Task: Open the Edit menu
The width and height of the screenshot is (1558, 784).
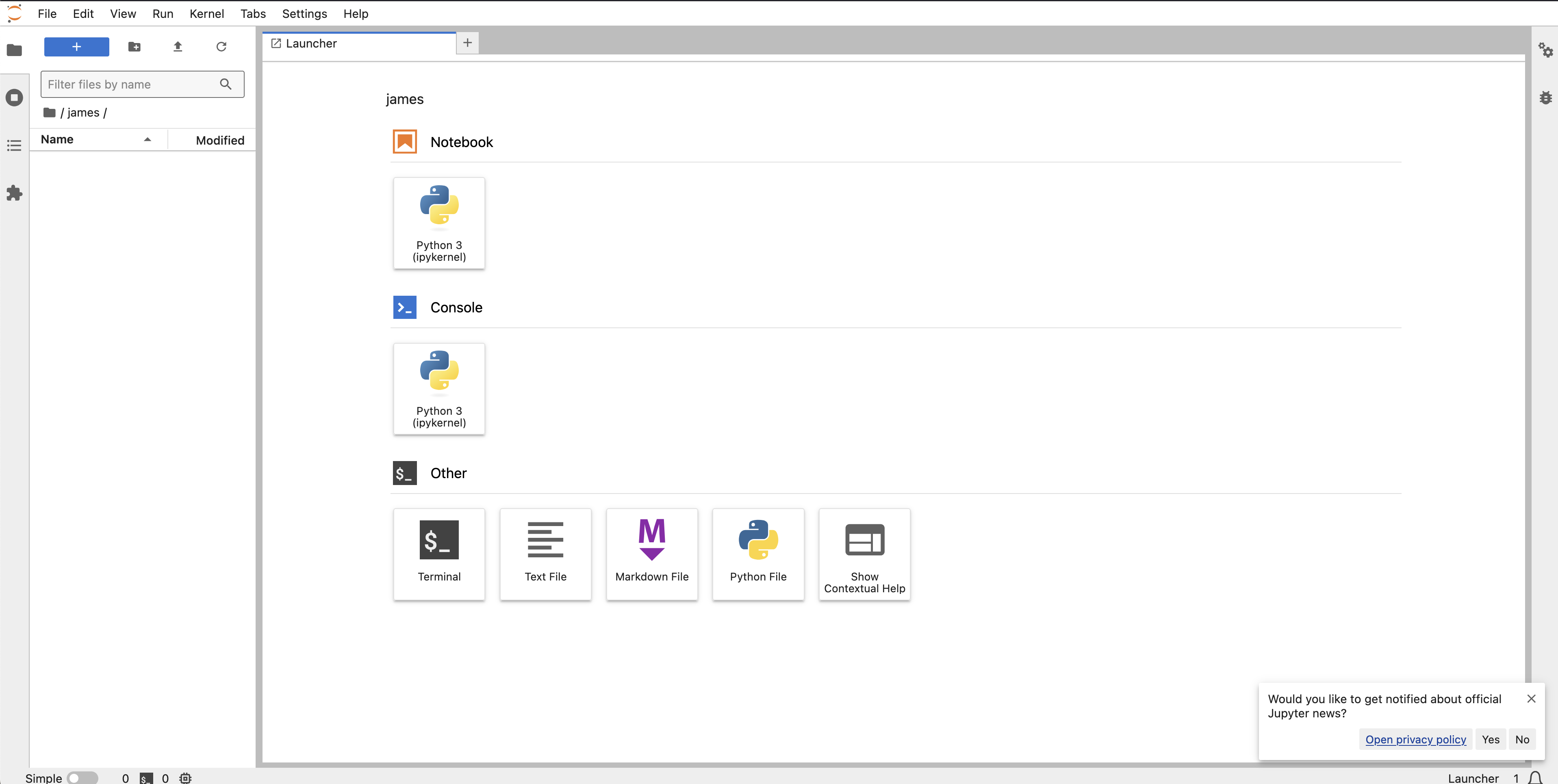Action: tap(83, 13)
